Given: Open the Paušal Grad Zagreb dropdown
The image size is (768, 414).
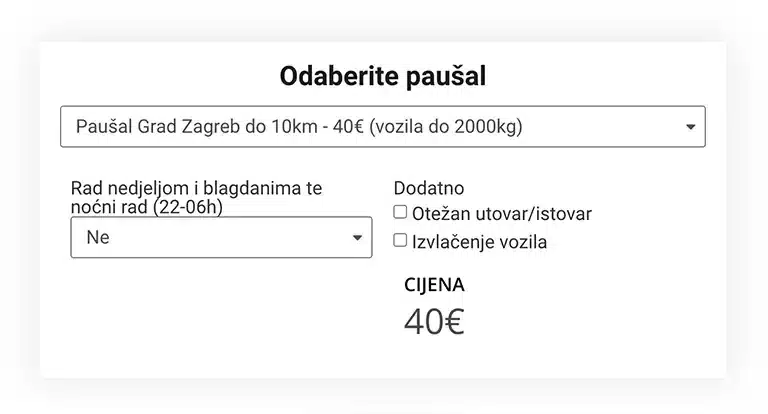Looking at the screenshot, I should pos(382,127).
